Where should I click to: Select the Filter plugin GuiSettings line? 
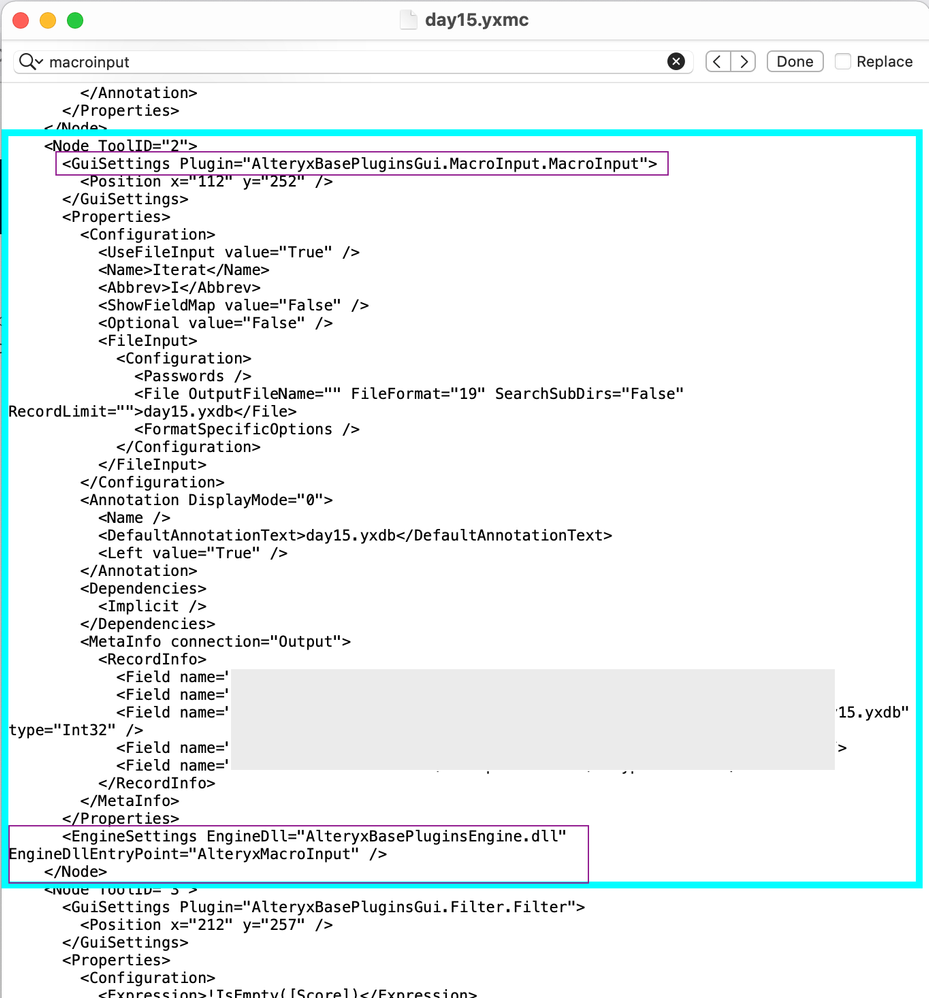(x=330, y=906)
